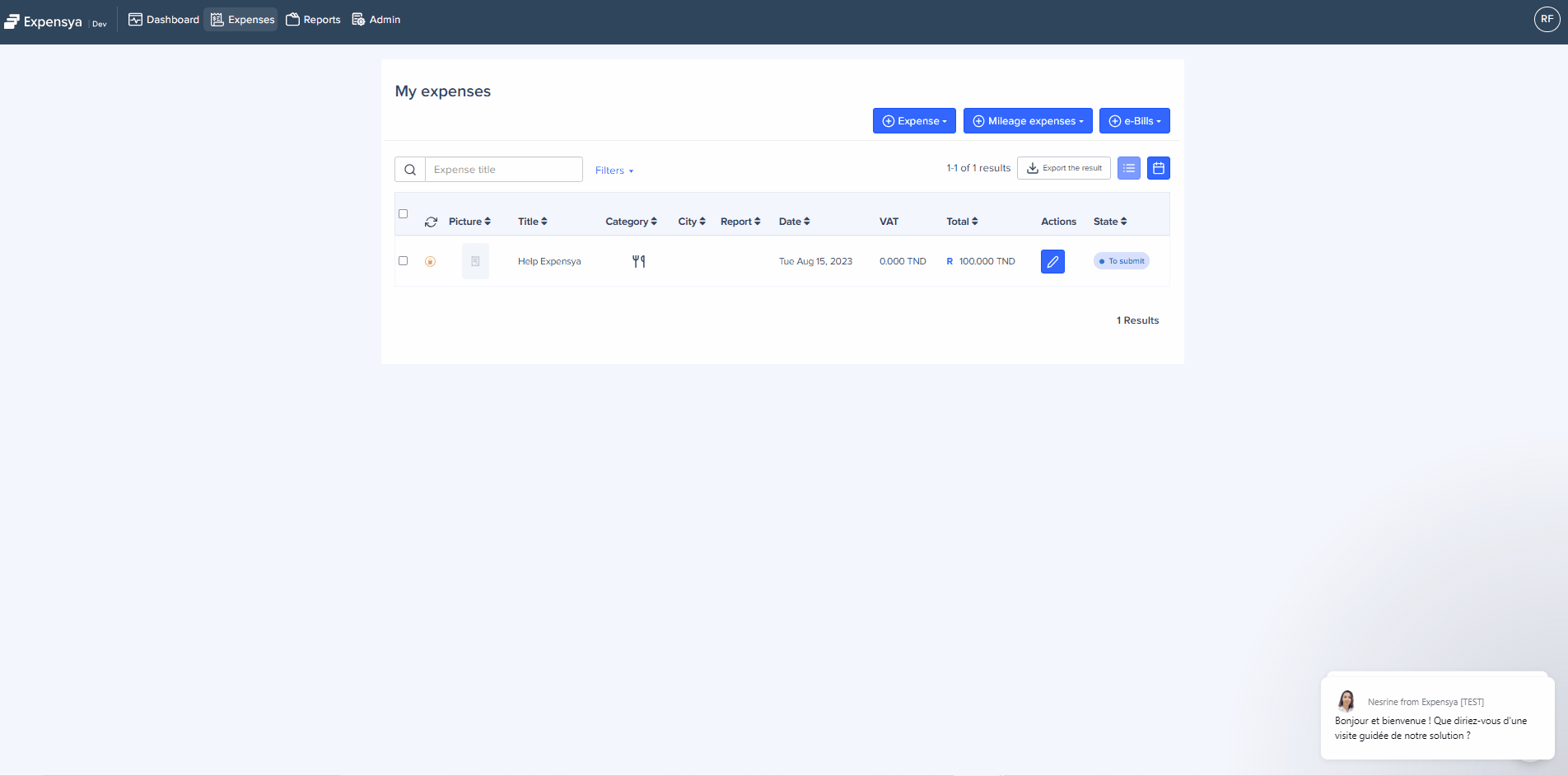
Task: Open the Reports menu item
Action: [313, 20]
